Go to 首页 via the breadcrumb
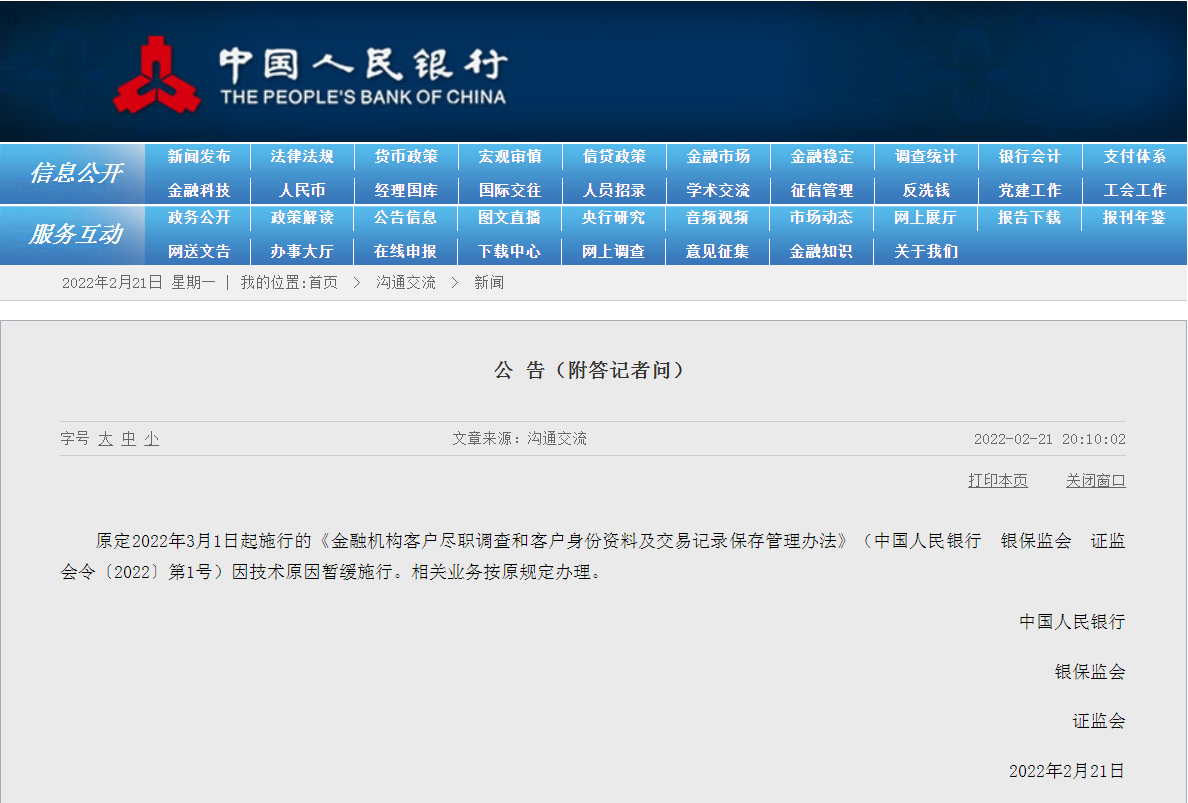Screen dimensions: 1188x803 click(x=323, y=282)
